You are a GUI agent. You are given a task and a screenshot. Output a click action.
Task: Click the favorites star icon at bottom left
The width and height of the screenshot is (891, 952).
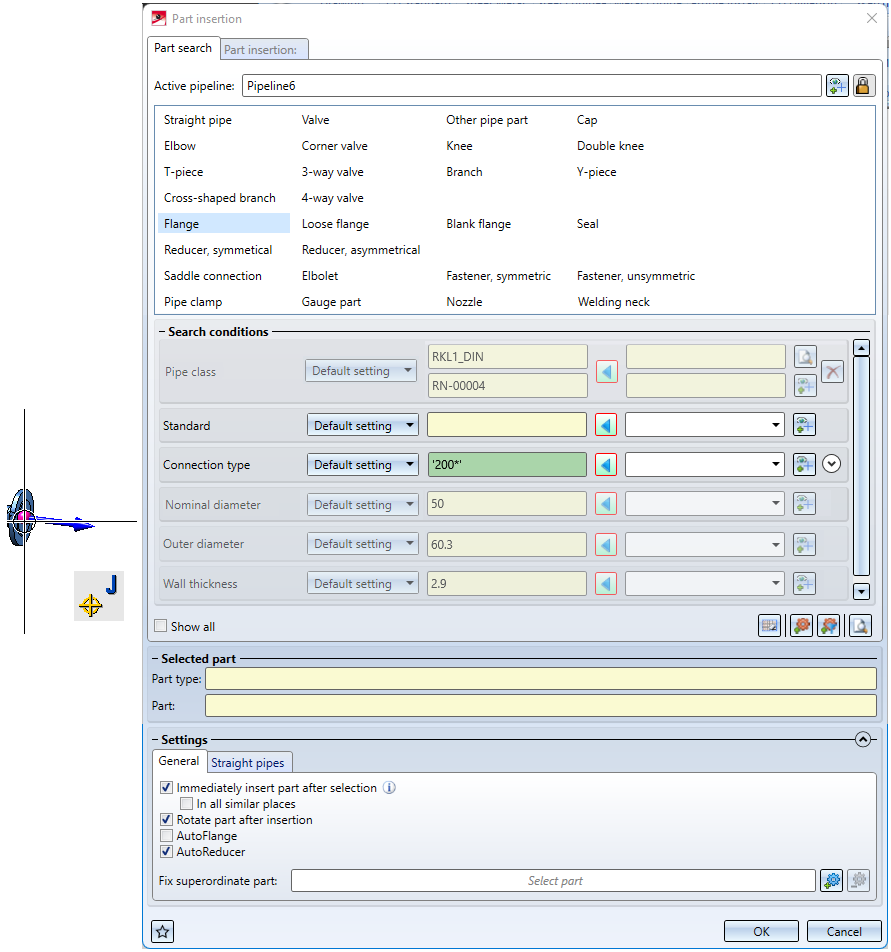coord(162,931)
